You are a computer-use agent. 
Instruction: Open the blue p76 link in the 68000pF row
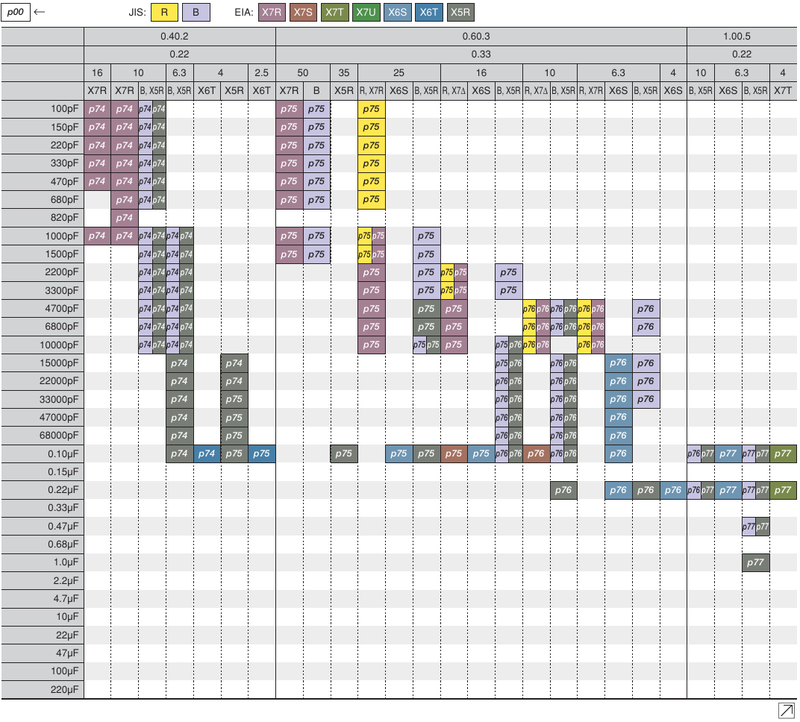point(618,436)
